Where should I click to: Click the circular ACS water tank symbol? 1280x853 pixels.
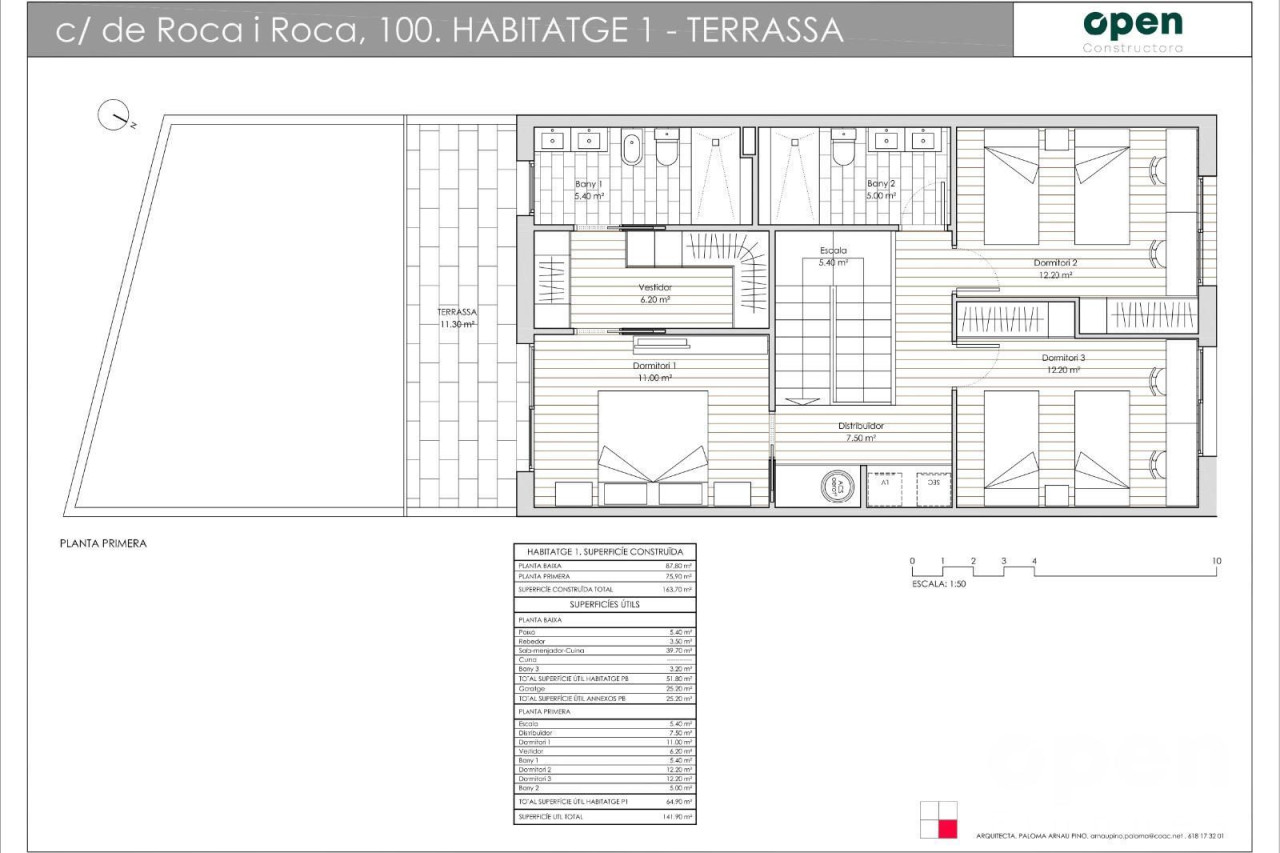point(833,487)
